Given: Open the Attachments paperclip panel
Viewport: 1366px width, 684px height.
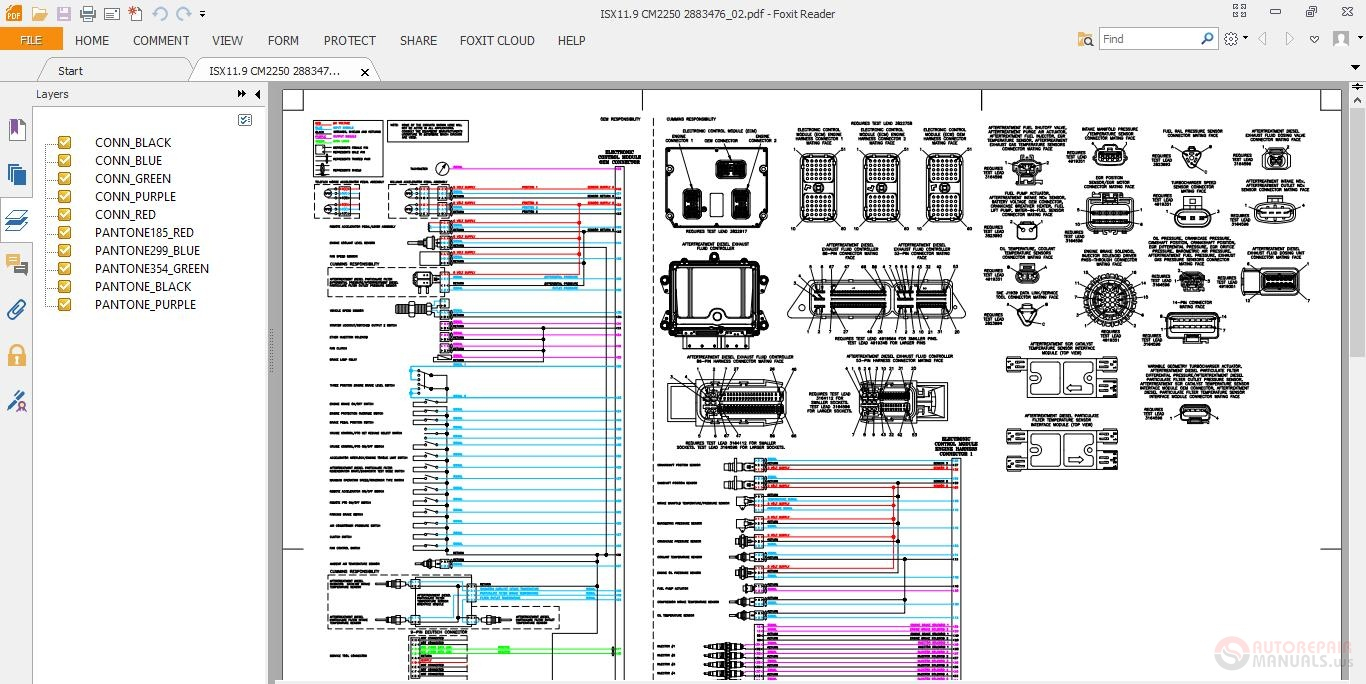Looking at the screenshot, I should (x=16, y=309).
